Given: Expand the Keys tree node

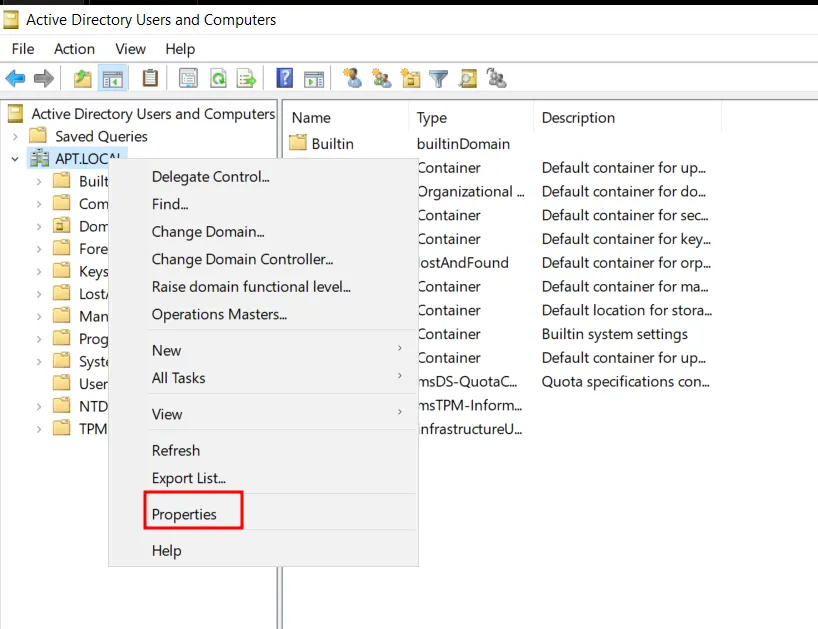Looking at the screenshot, I should point(39,271).
